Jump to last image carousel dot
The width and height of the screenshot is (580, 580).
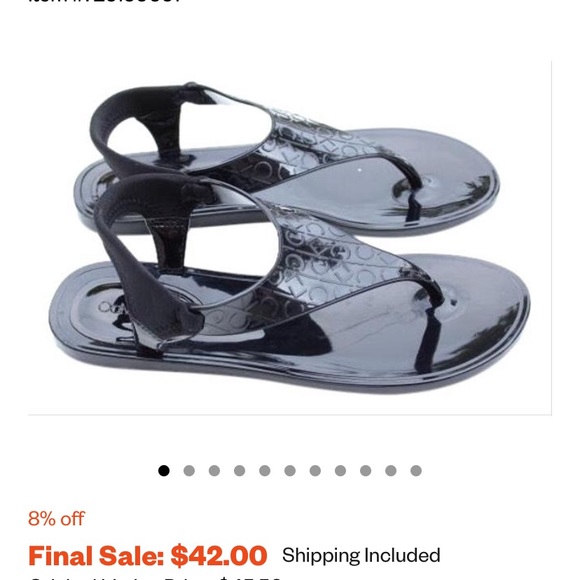point(416,471)
